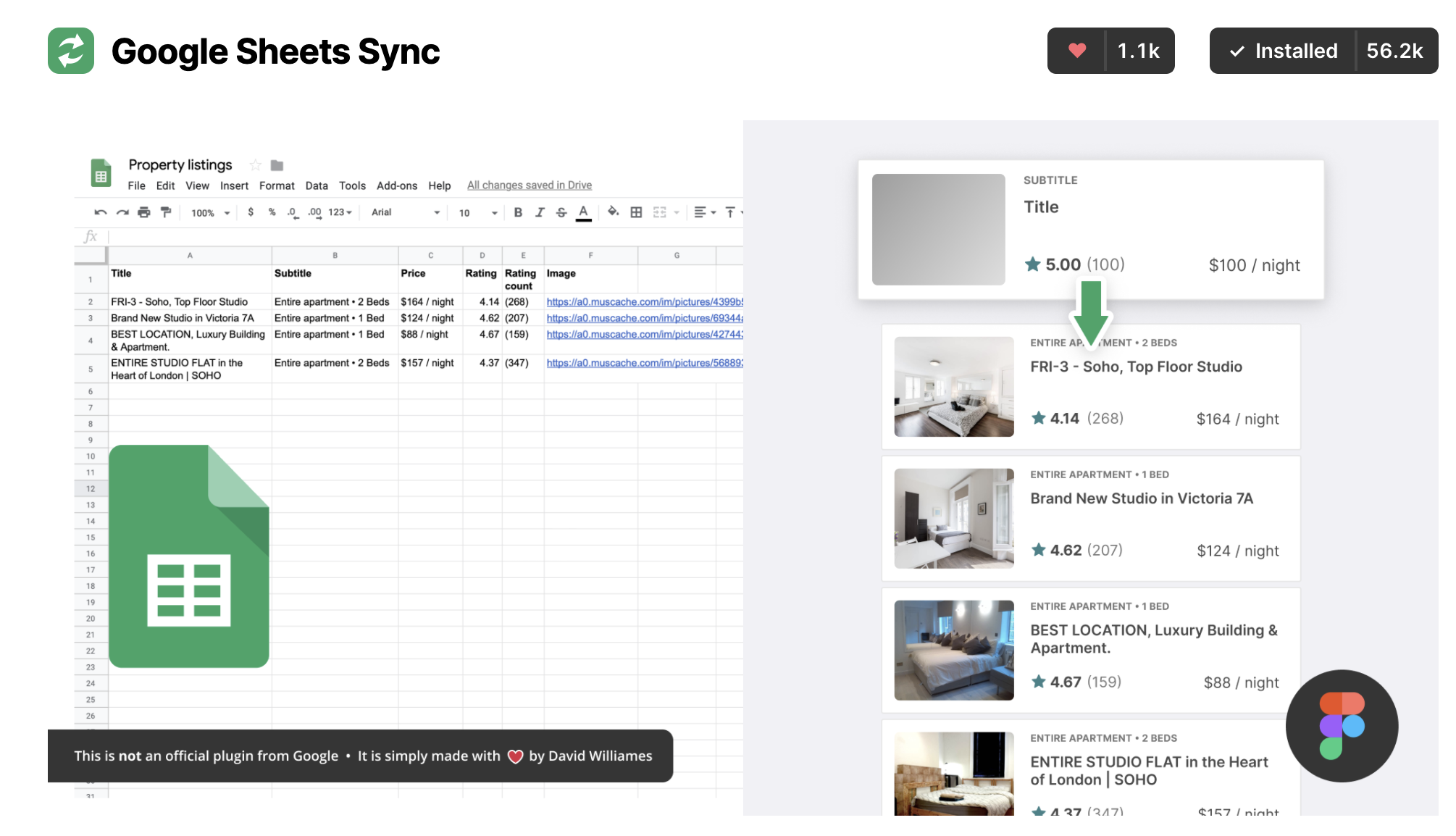Open the vertical align dropdown
Screen dimensions: 1456x836
point(734,212)
